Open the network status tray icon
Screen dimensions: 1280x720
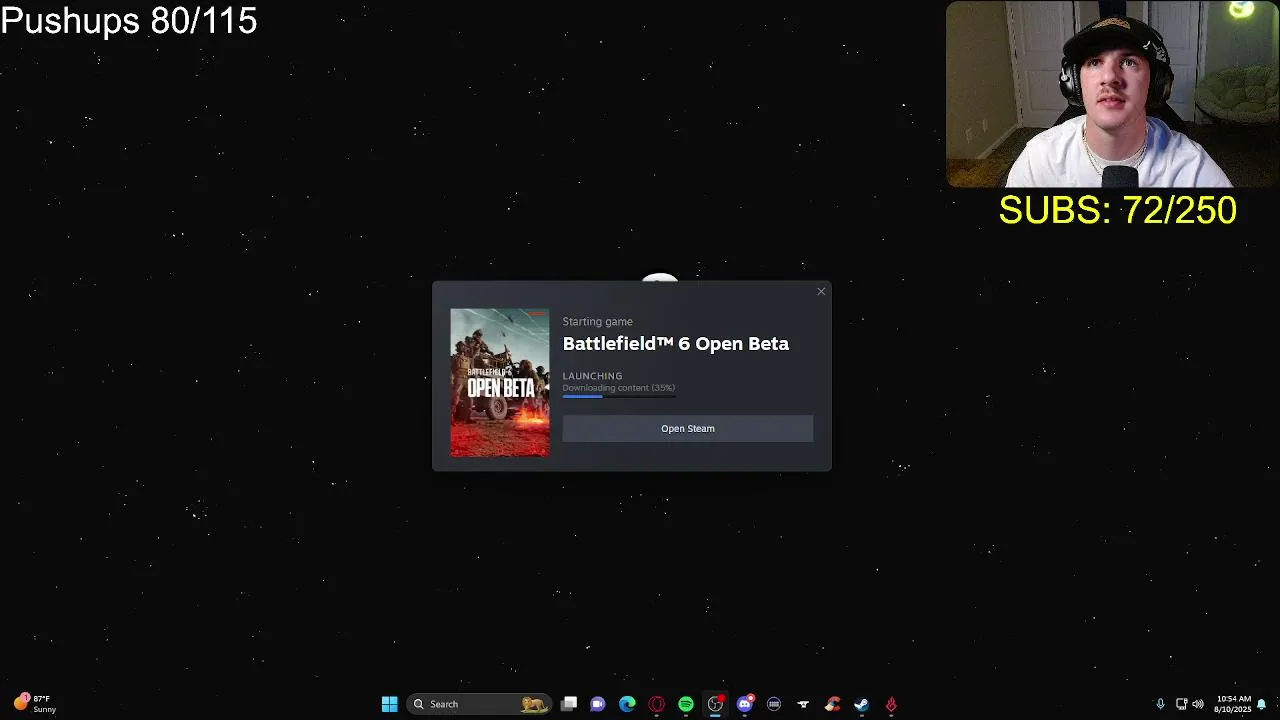(x=1181, y=704)
